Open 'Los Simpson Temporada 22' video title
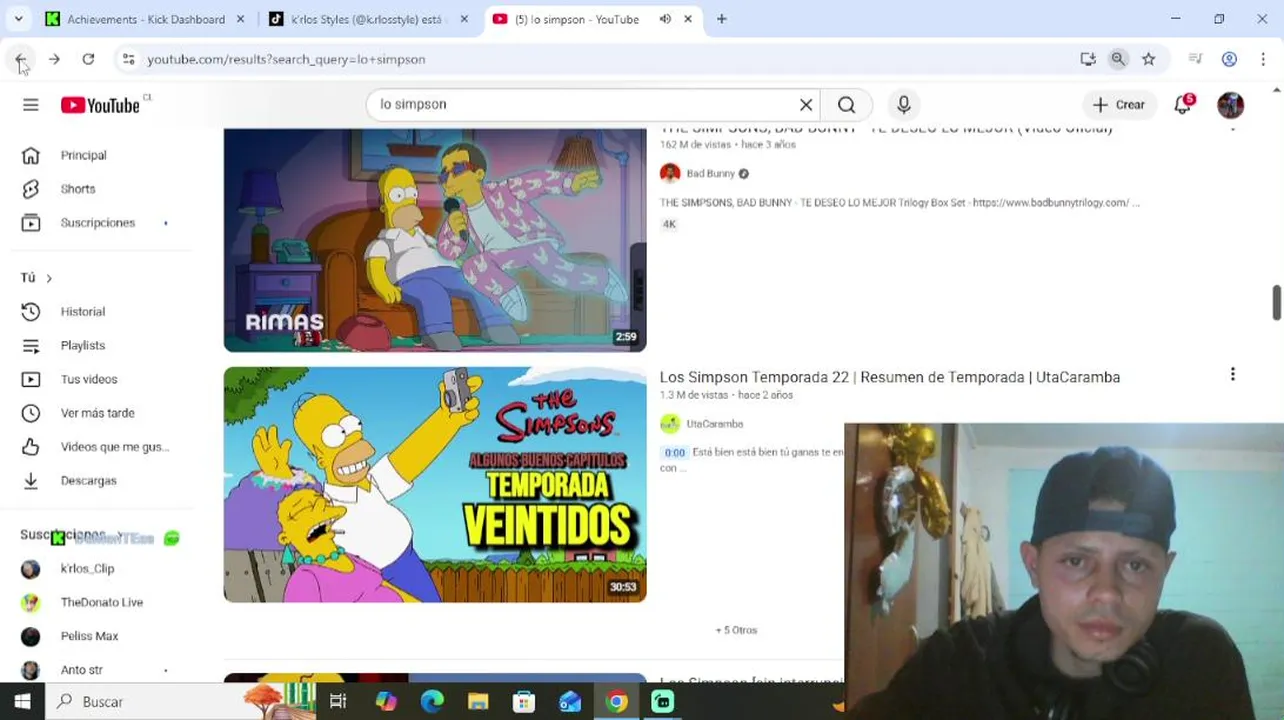Screen dimensions: 1284x720 coord(890,377)
